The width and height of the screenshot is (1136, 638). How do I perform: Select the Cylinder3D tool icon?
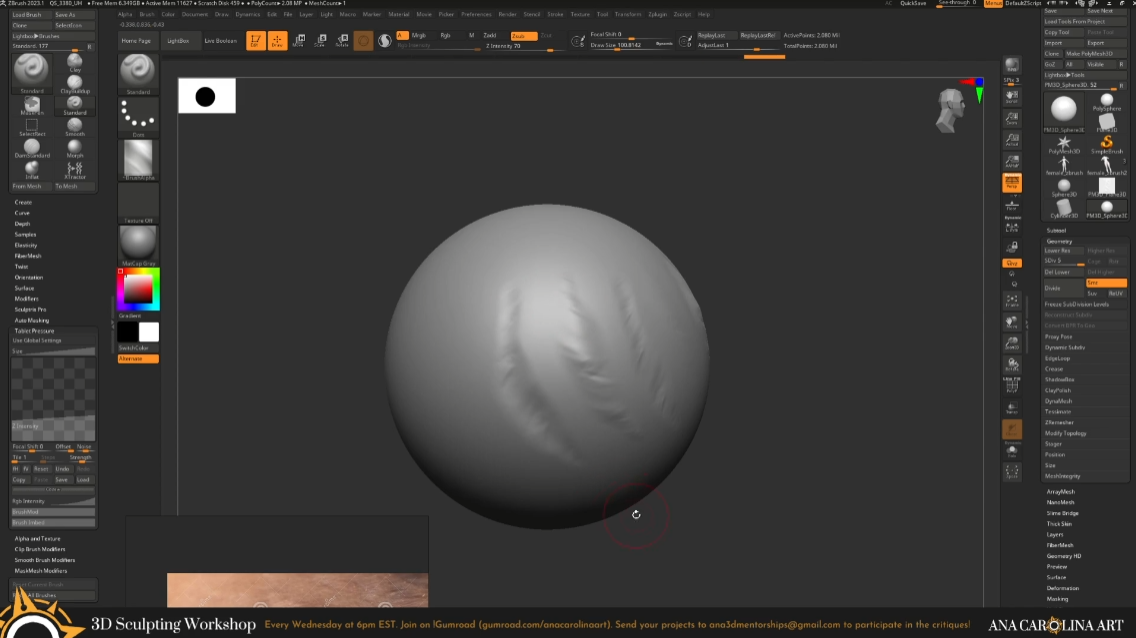(x=1064, y=209)
